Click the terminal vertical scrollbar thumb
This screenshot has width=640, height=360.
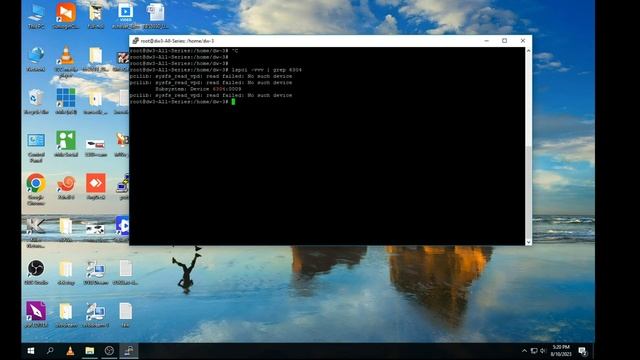(x=529, y=192)
